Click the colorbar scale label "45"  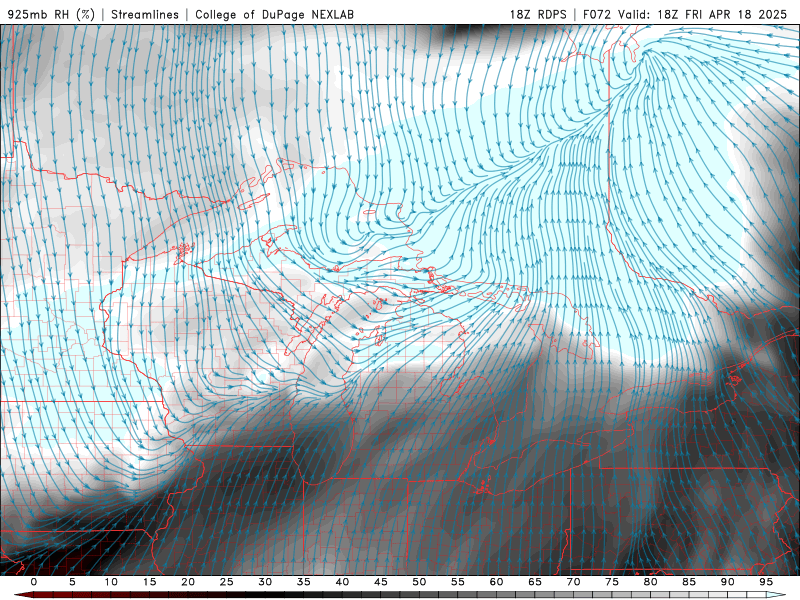[x=381, y=582]
